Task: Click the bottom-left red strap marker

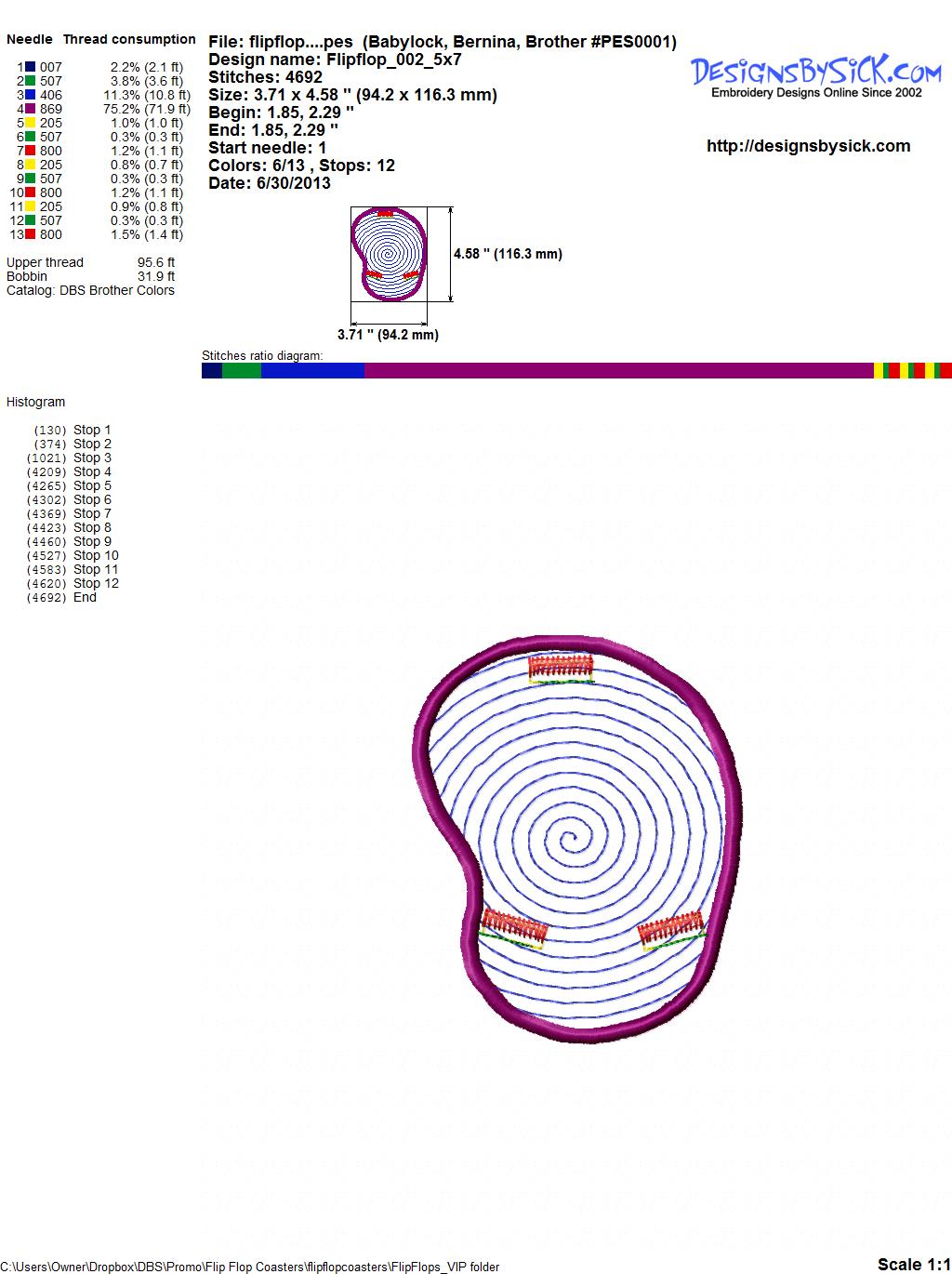Action: point(514,924)
